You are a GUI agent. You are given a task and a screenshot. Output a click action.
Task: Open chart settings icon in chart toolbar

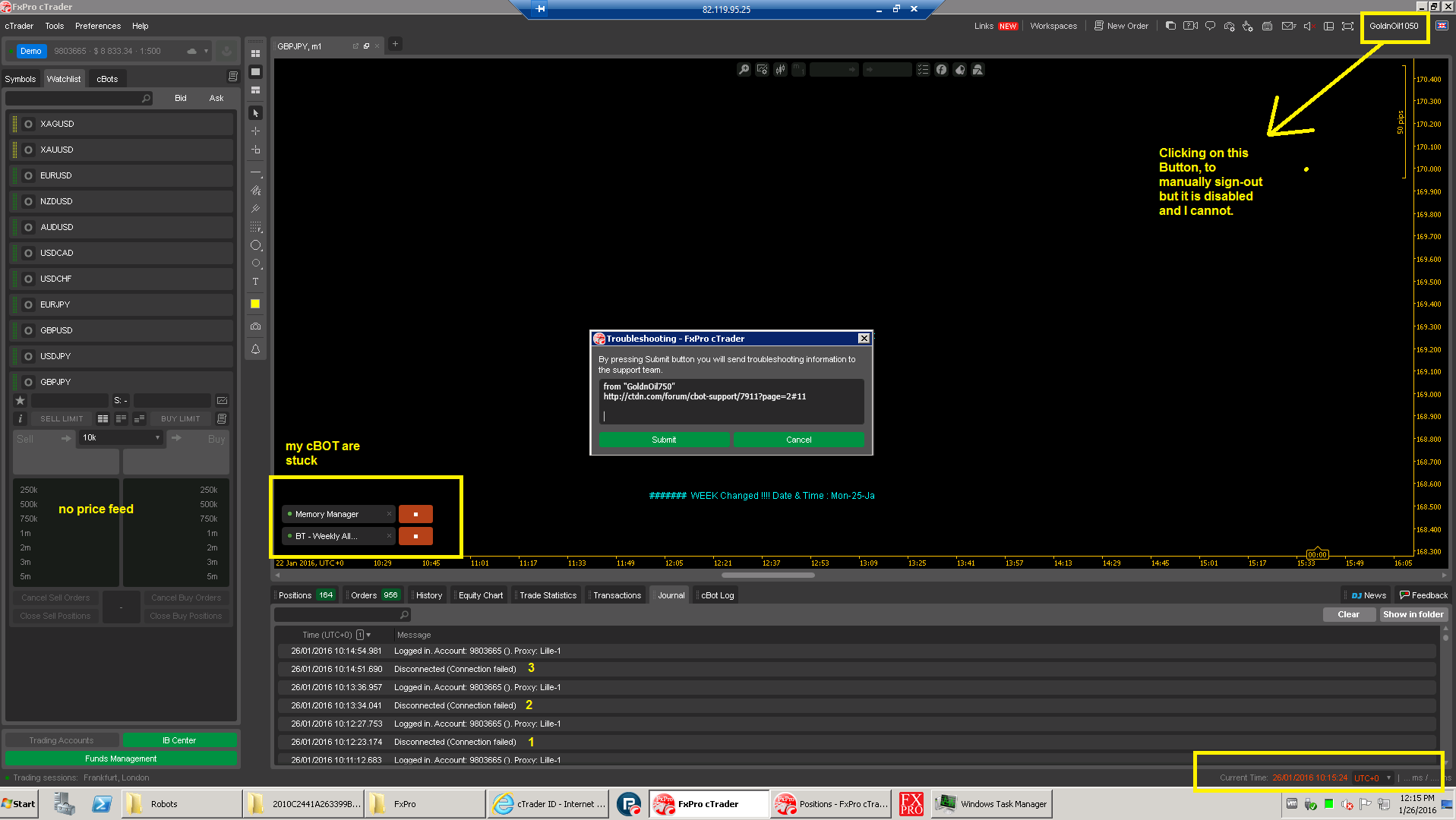(x=762, y=70)
